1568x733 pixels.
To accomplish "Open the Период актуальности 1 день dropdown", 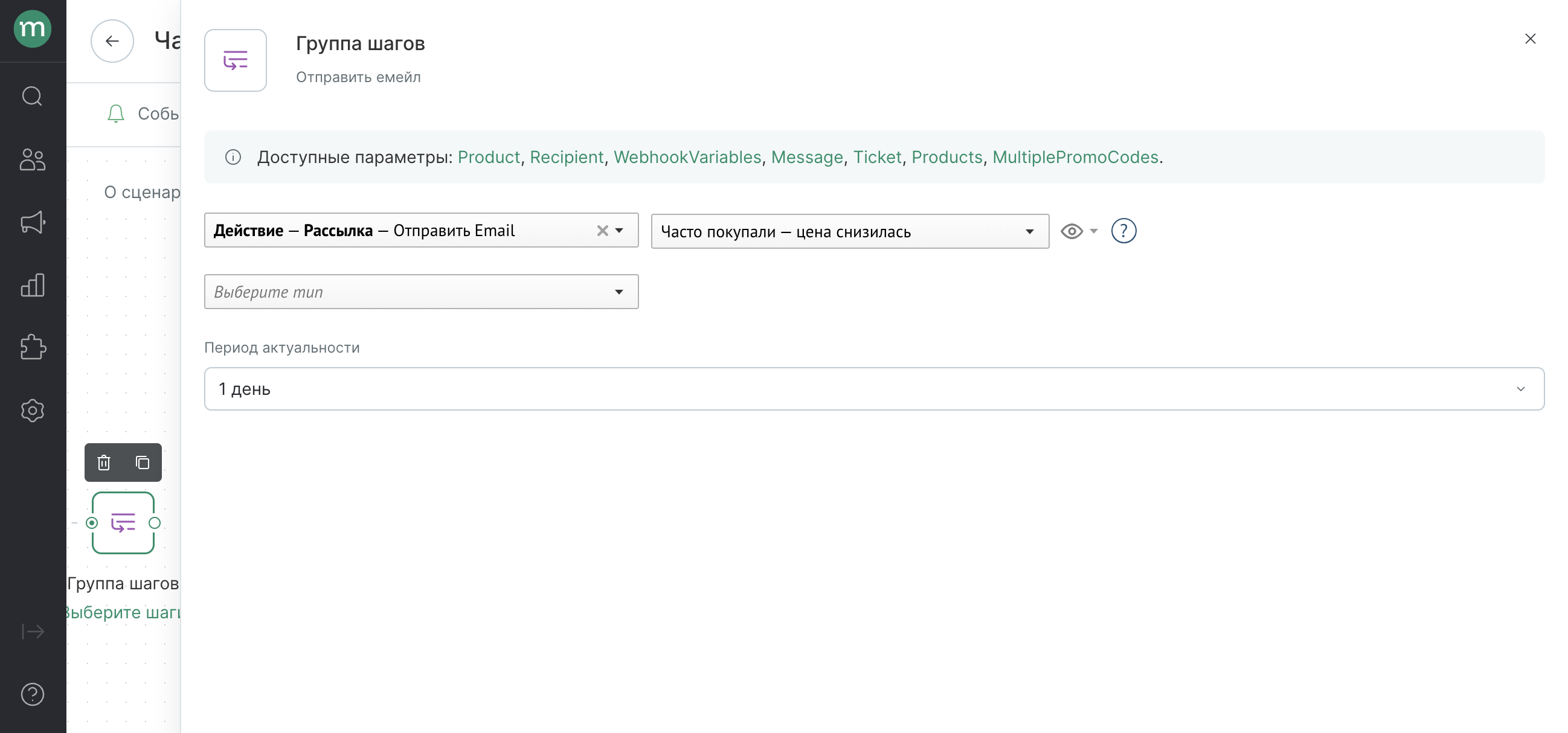I will tap(874, 389).
